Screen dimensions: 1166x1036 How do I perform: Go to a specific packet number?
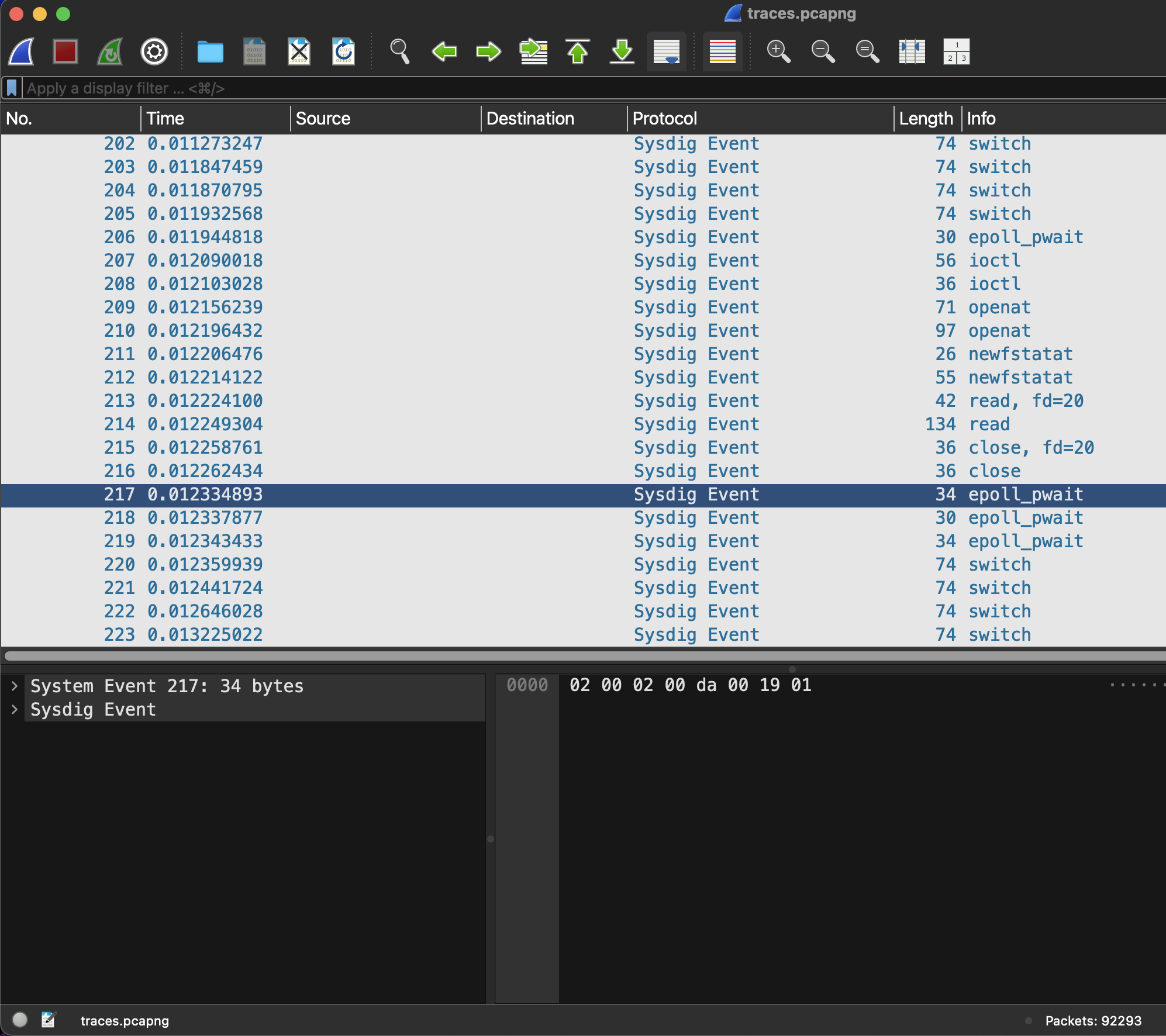click(533, 51)
